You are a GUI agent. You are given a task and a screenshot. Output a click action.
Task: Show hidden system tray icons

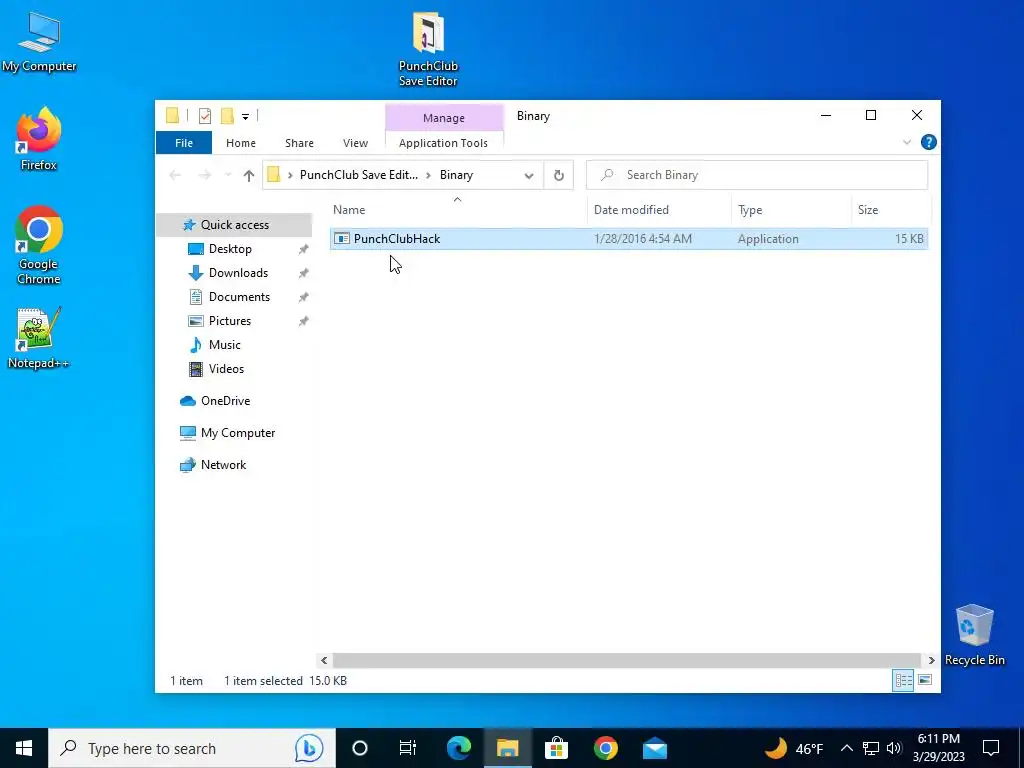pos(846,748)
